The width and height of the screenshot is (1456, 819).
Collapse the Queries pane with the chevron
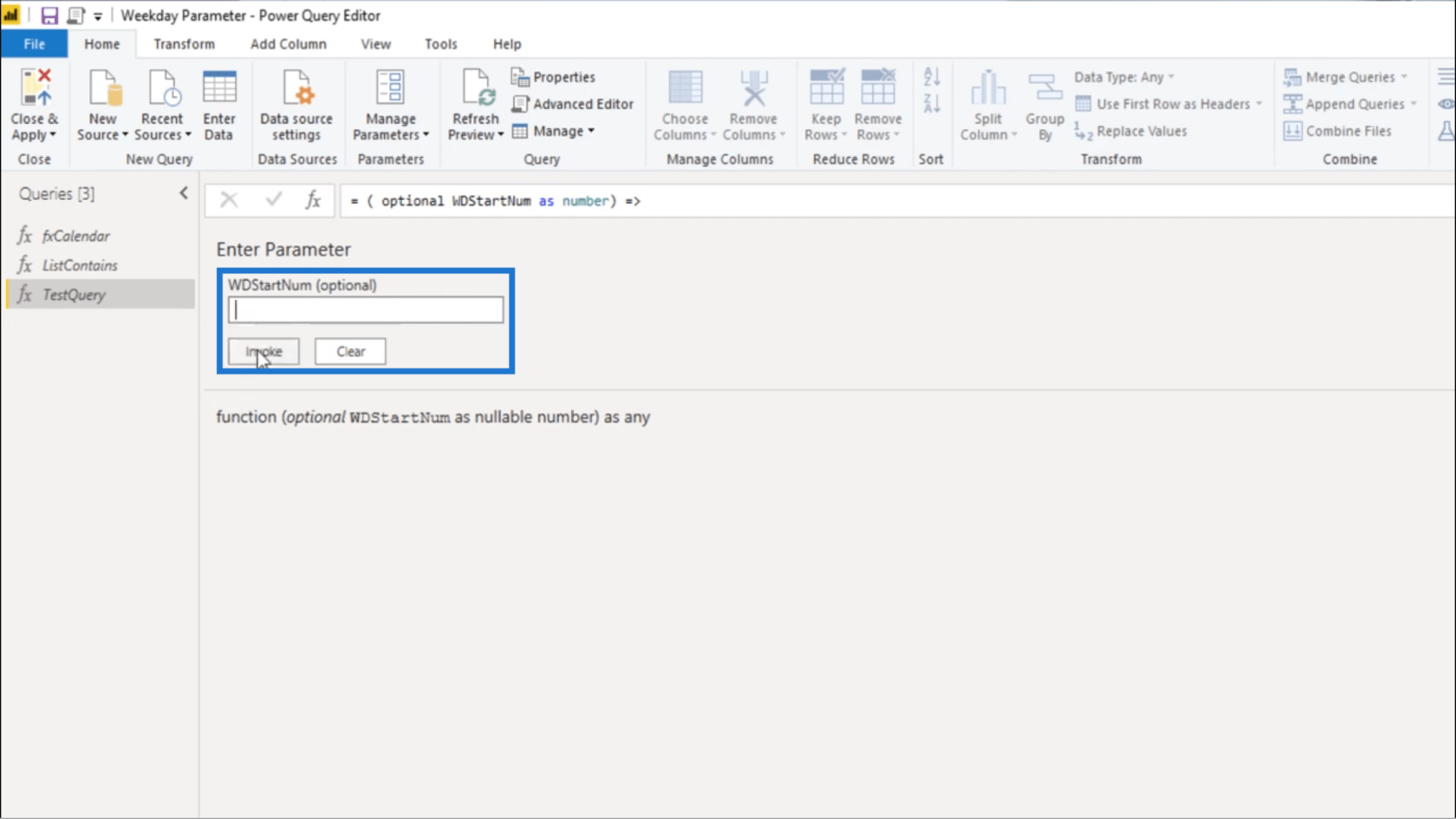pyautogui.click(x=184, y=193)
